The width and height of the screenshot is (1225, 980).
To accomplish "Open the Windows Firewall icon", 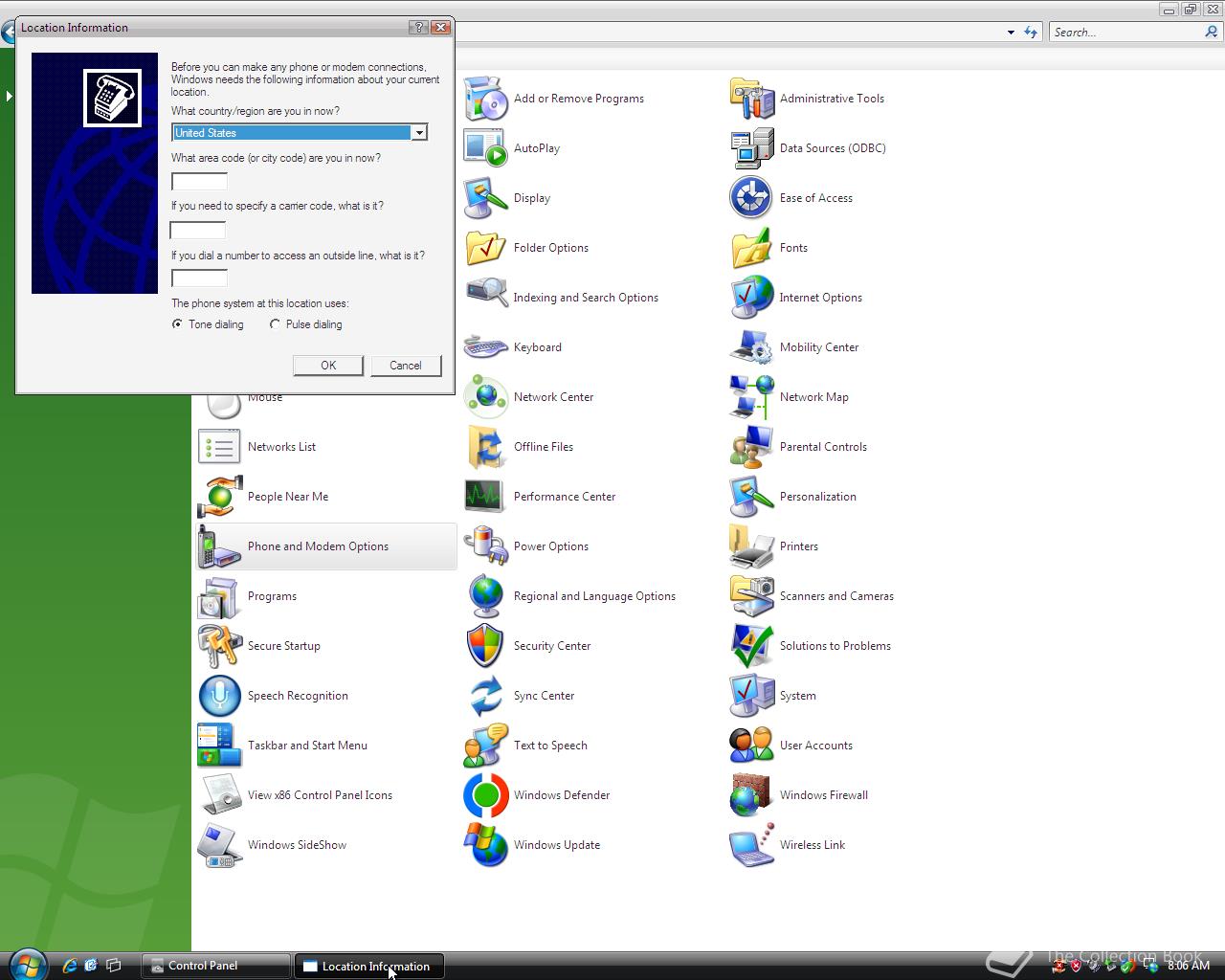I will click(752, 795).
